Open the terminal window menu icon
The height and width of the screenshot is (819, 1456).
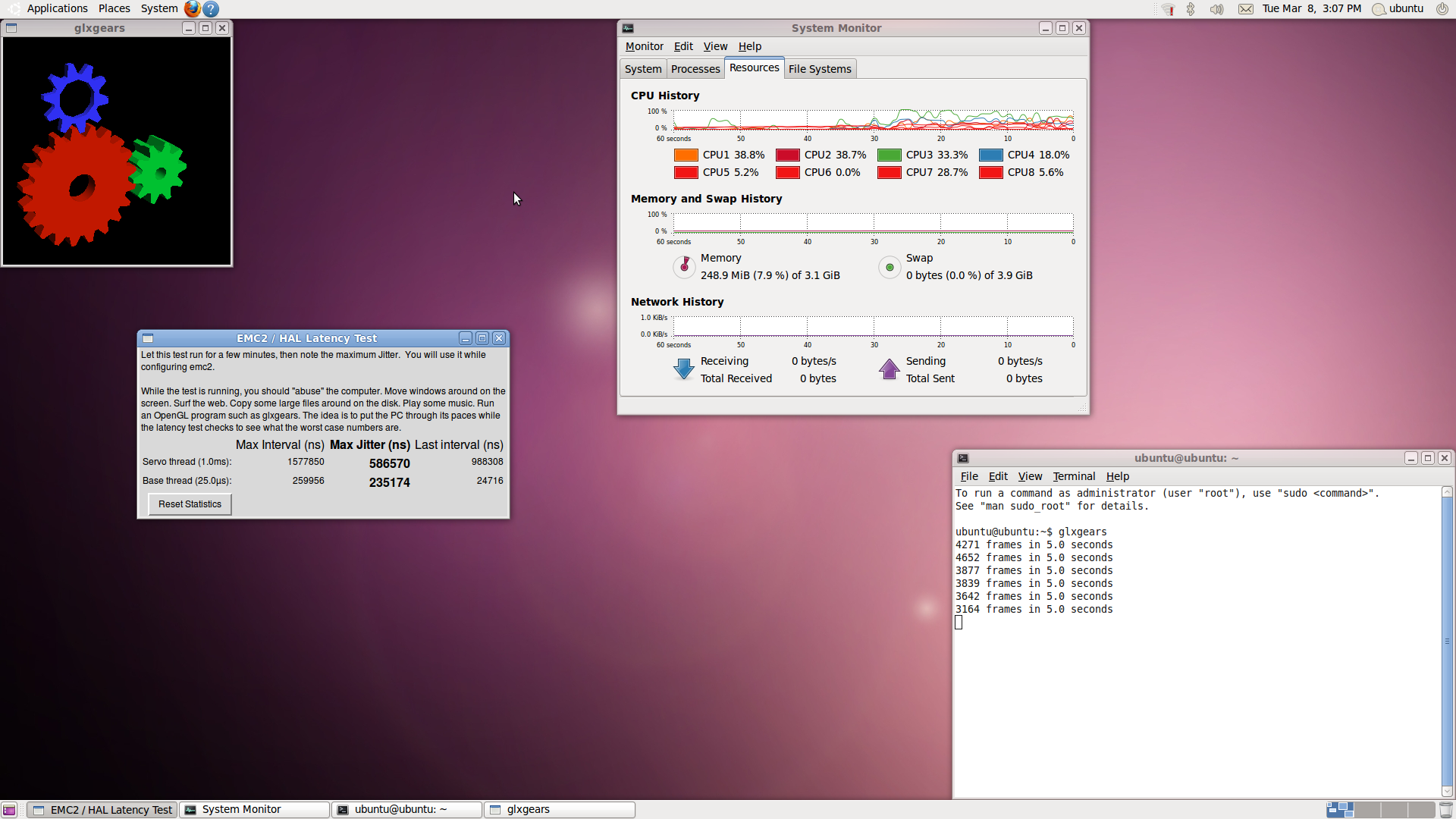click(x=963, y=458)
